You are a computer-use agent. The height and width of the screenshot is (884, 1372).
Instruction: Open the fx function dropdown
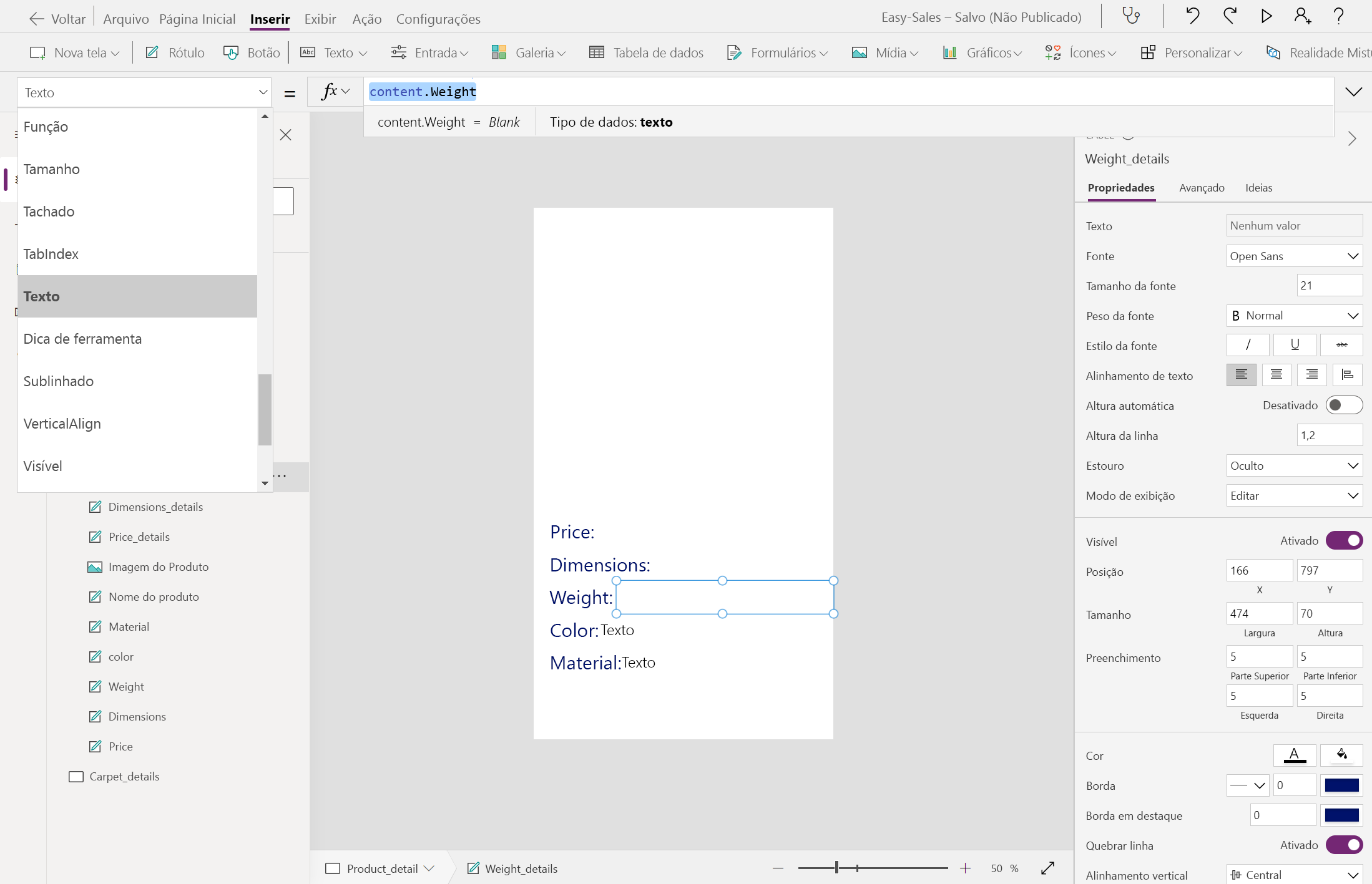[336, 92]
